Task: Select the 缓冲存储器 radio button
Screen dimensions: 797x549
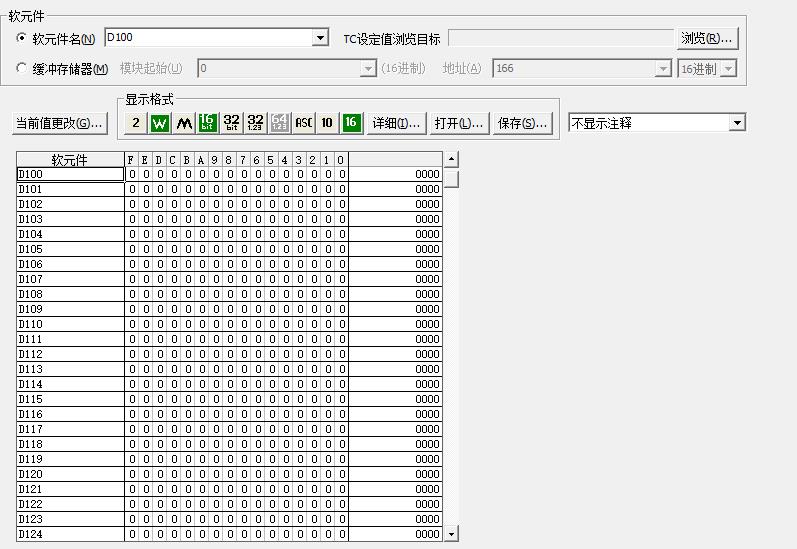Action: 23,69
